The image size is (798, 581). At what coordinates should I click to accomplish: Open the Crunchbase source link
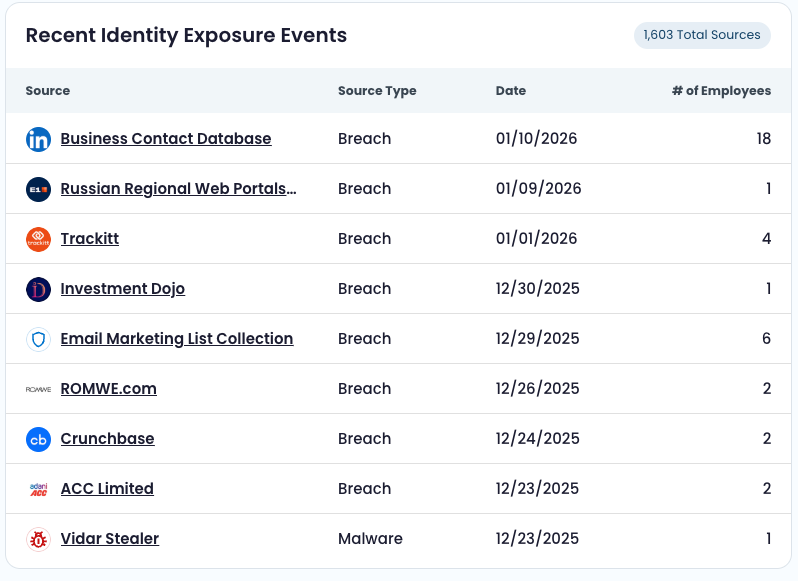click(x=107, y=438)
